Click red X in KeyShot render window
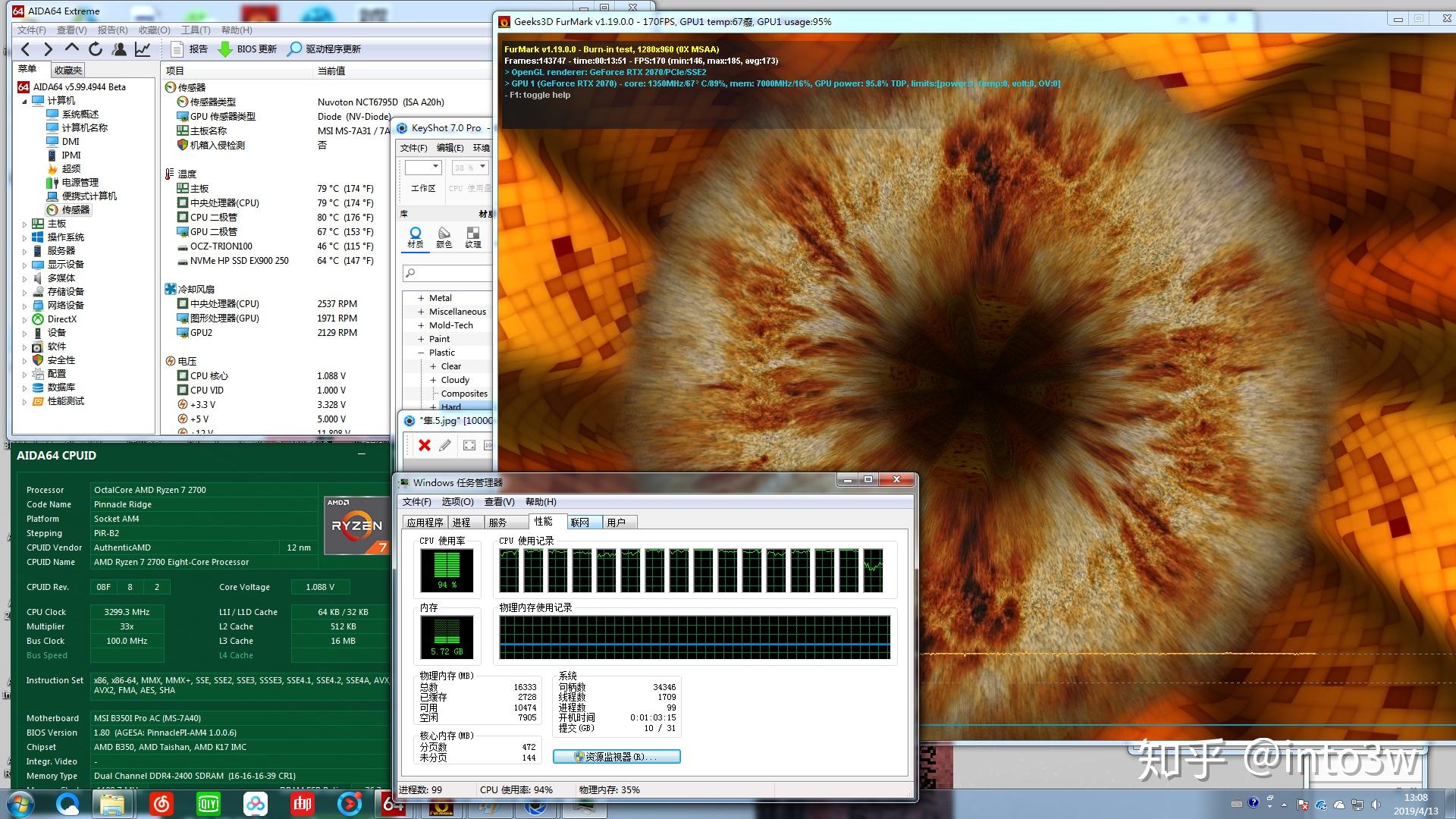 (x=425, y=446)
